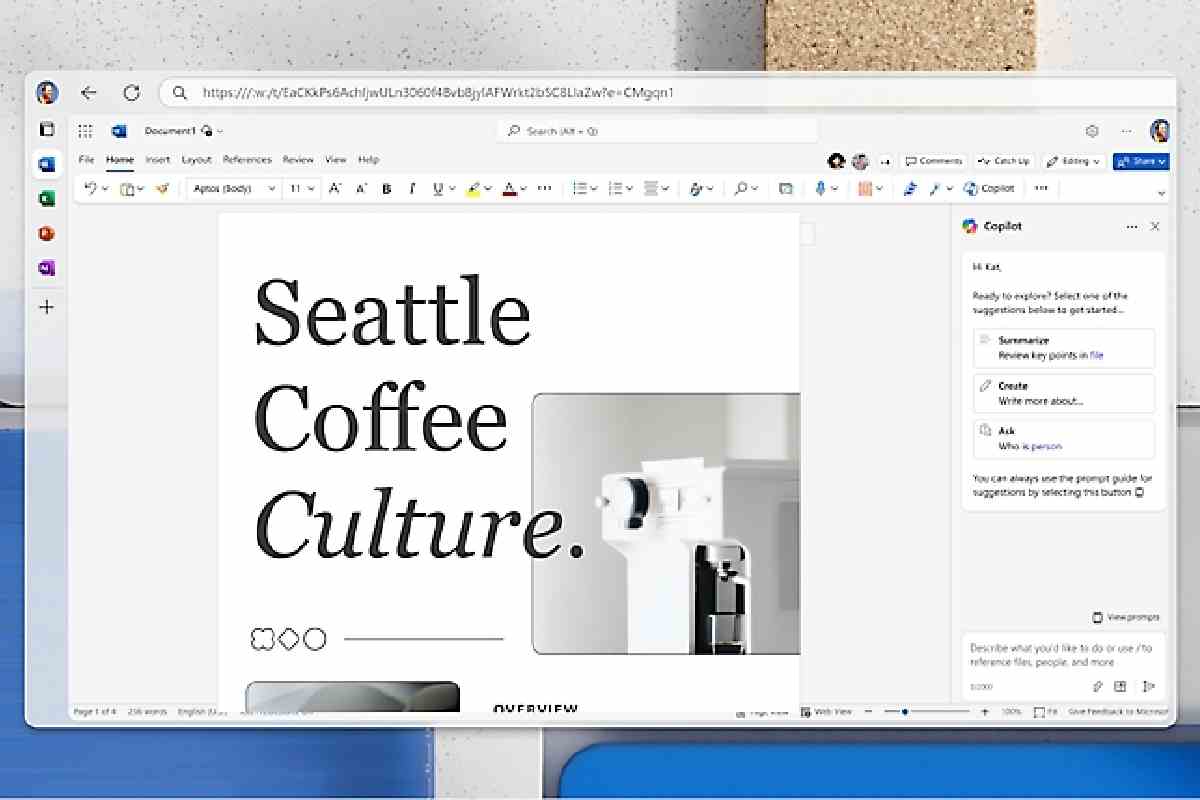1200x800 pixels.
Task: Open the Aptos (Body) font dropdown
Action: click(x=232, y=188)
